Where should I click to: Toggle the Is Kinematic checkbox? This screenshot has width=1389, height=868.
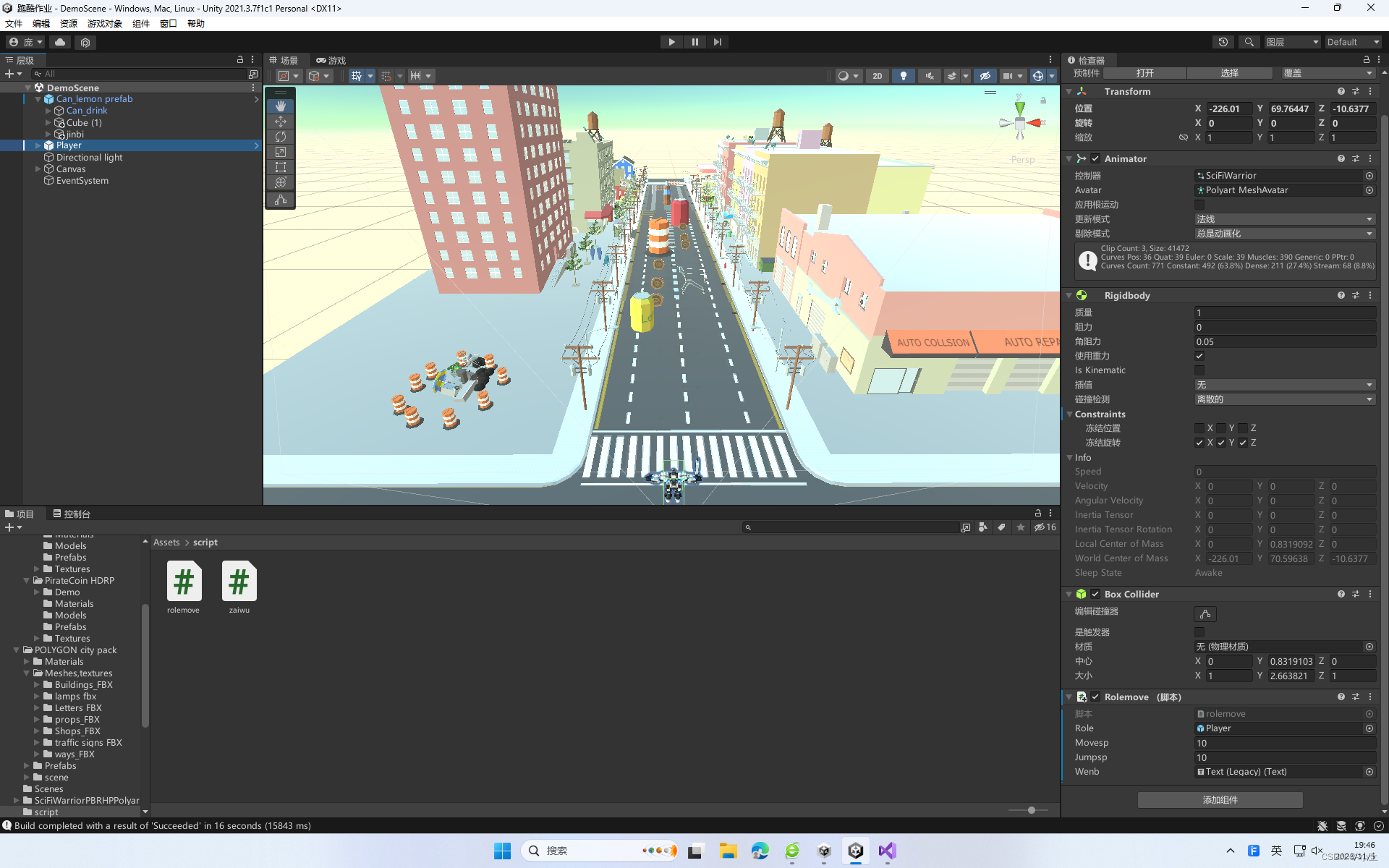tap(1199, 370)
